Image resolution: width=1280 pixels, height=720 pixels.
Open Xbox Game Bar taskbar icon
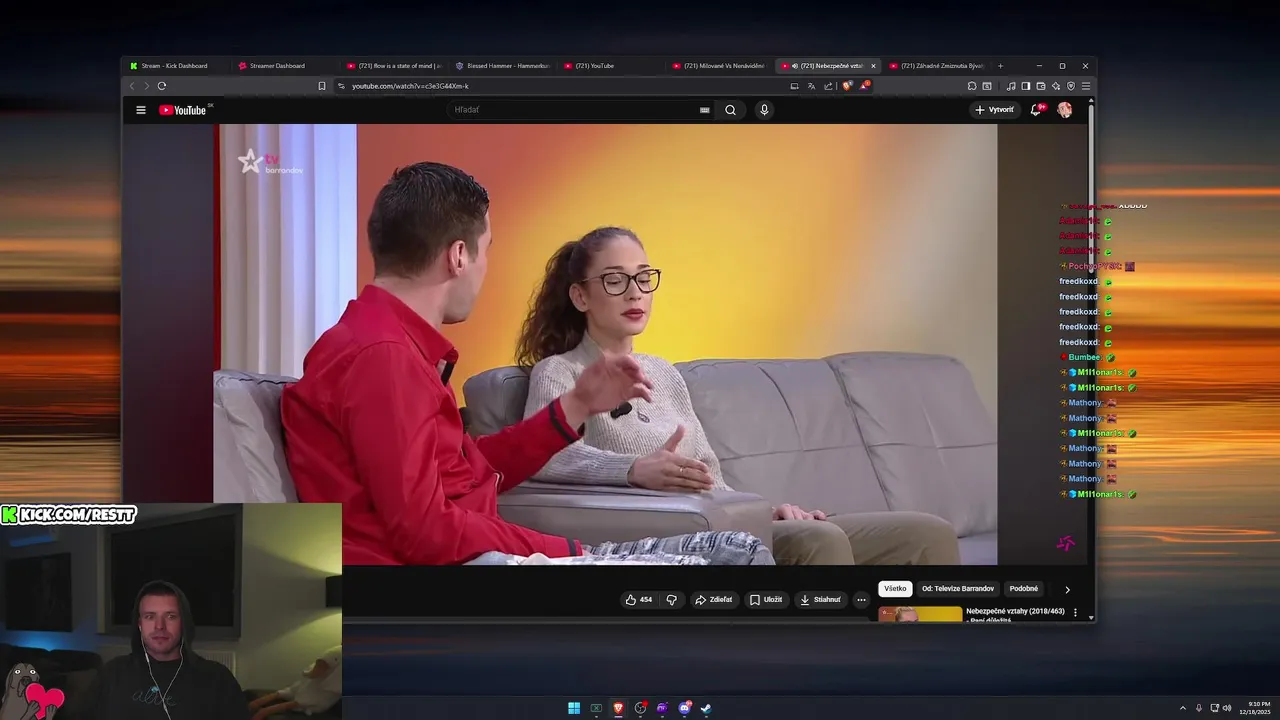tap(596, 708)
